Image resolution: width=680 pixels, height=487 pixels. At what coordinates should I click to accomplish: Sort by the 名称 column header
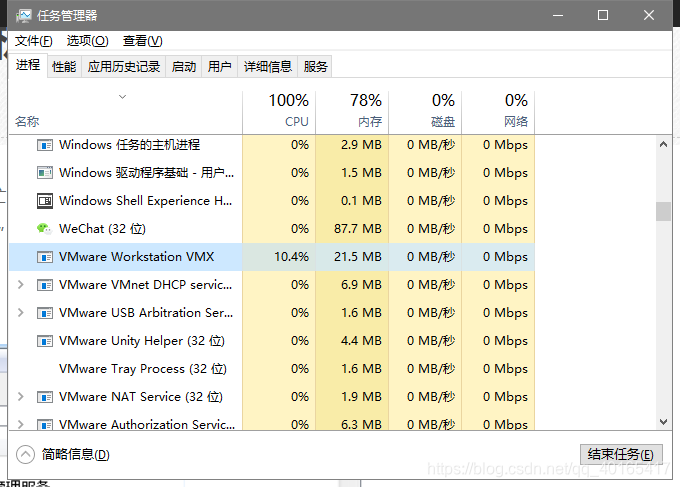tap(125, 112)
